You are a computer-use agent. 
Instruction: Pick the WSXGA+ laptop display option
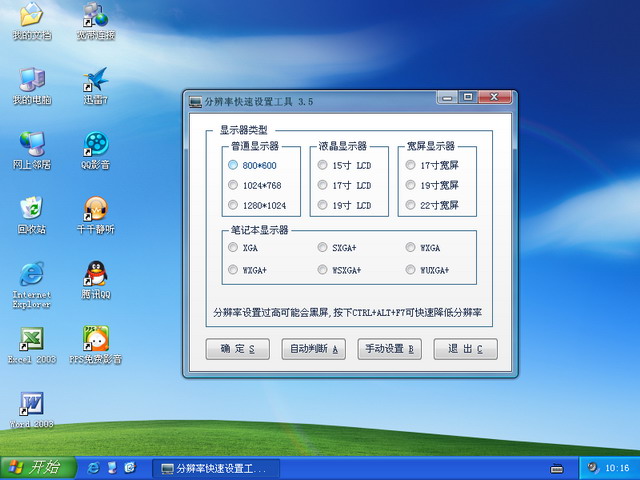pos(323,270)
